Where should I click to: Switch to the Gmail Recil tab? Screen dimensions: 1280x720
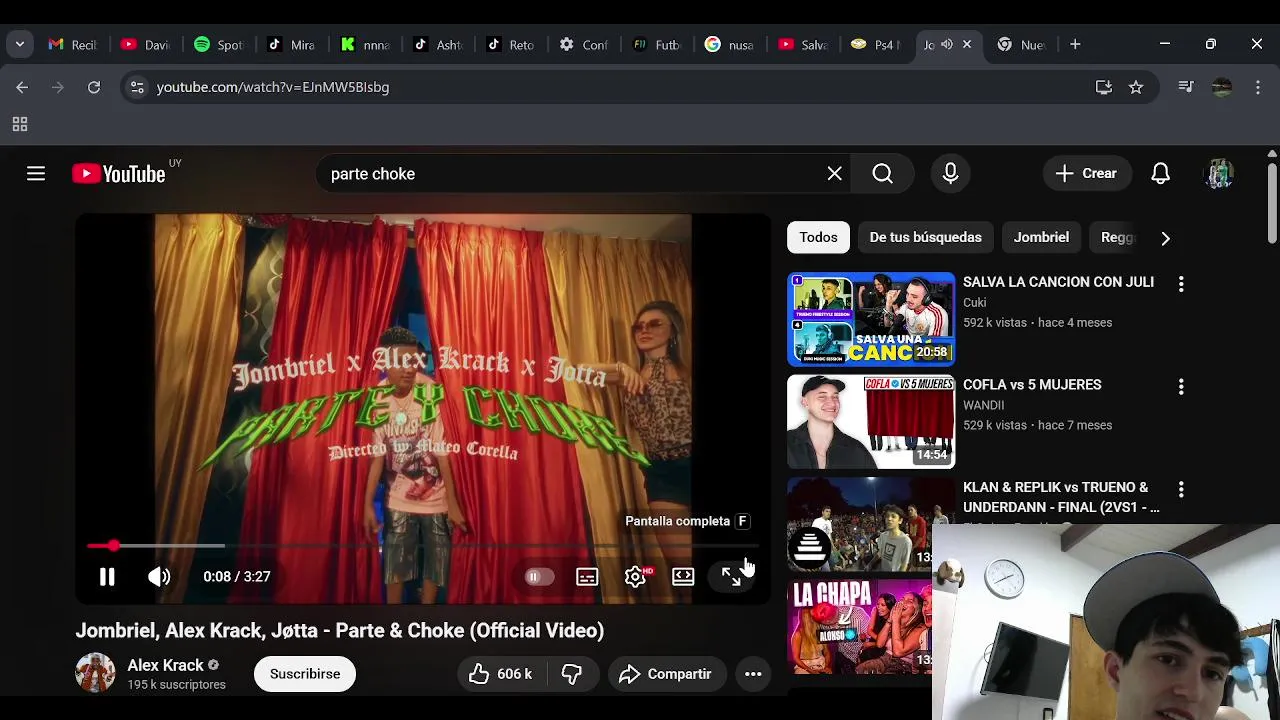coord(72,44)
